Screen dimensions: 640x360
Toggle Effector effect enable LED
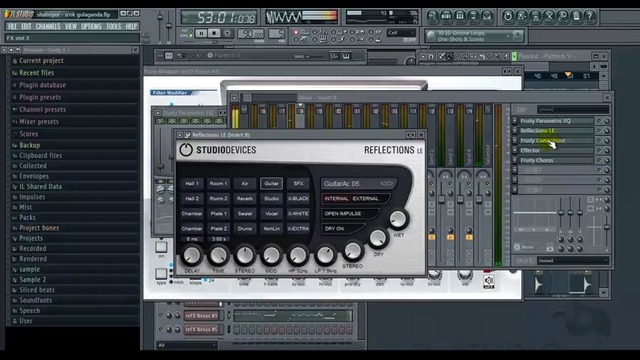tap(599, 150)
